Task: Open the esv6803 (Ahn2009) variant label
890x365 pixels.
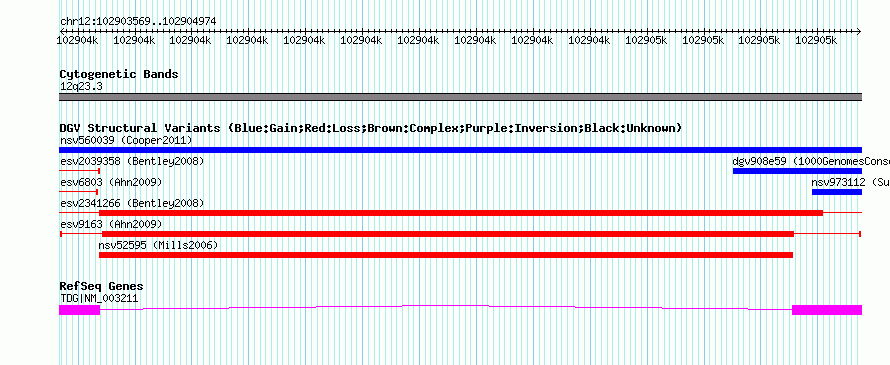Action: click(x=111, y=183)
